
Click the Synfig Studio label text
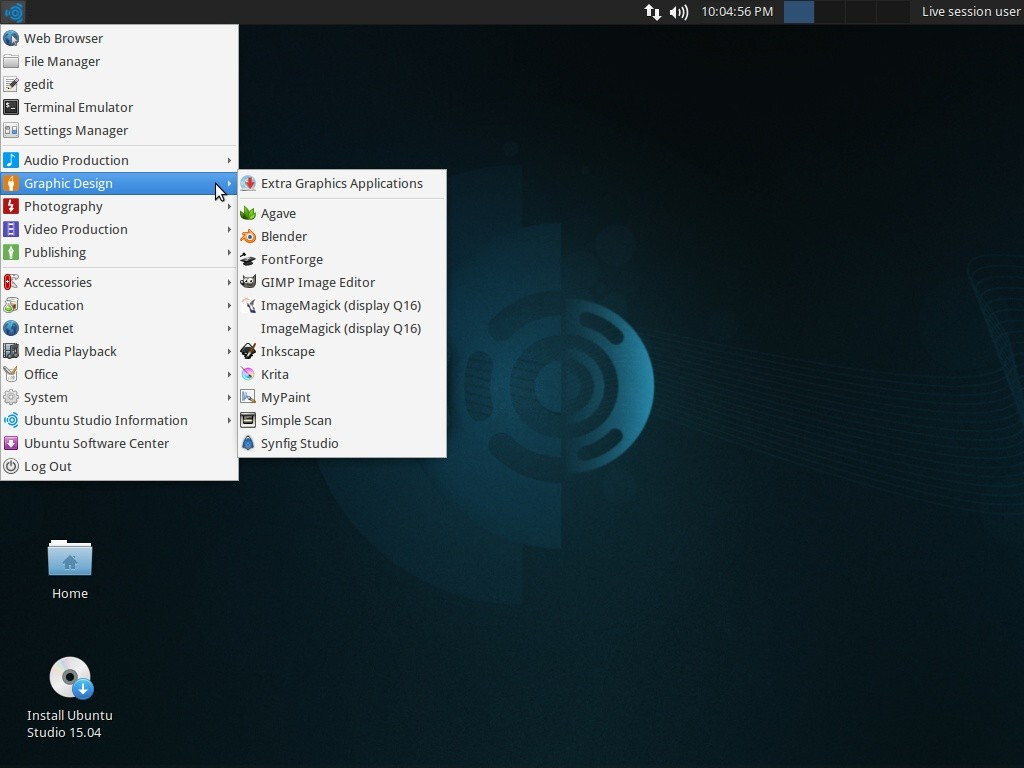click(300, 443)
